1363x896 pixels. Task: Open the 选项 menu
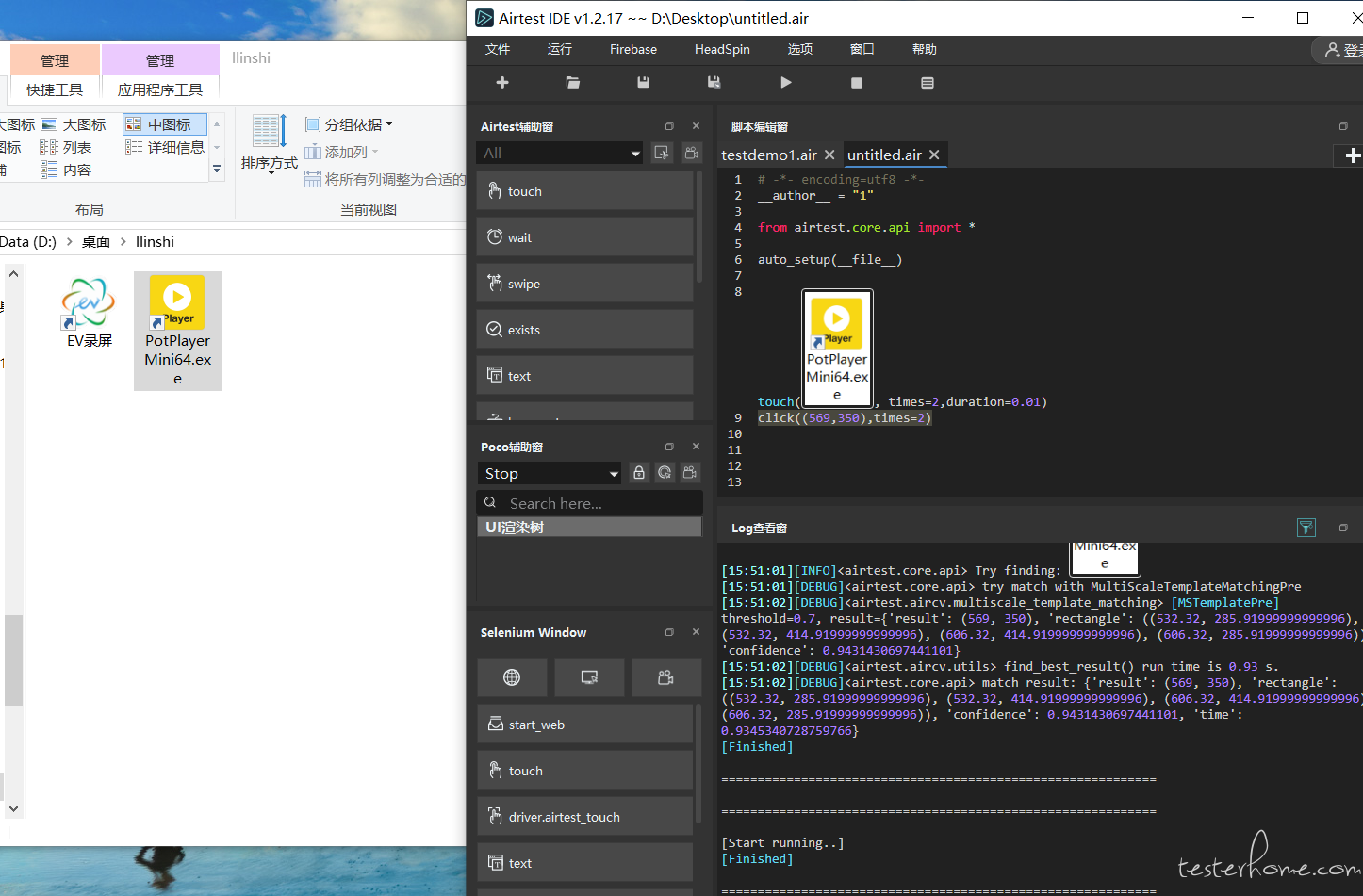pos(800,49)
